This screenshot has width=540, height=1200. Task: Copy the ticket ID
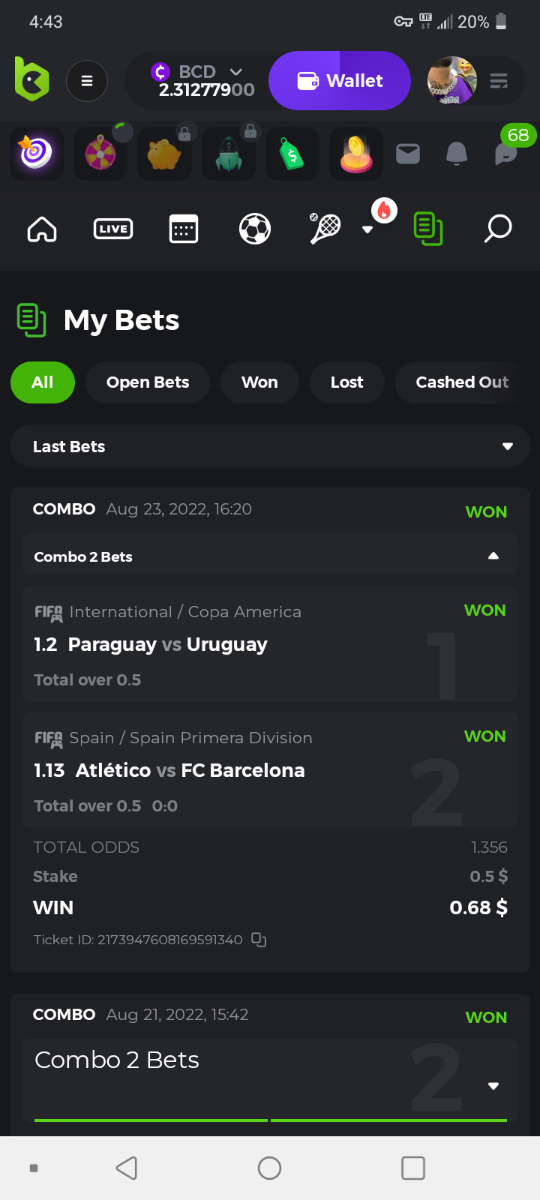pos(259,939)
